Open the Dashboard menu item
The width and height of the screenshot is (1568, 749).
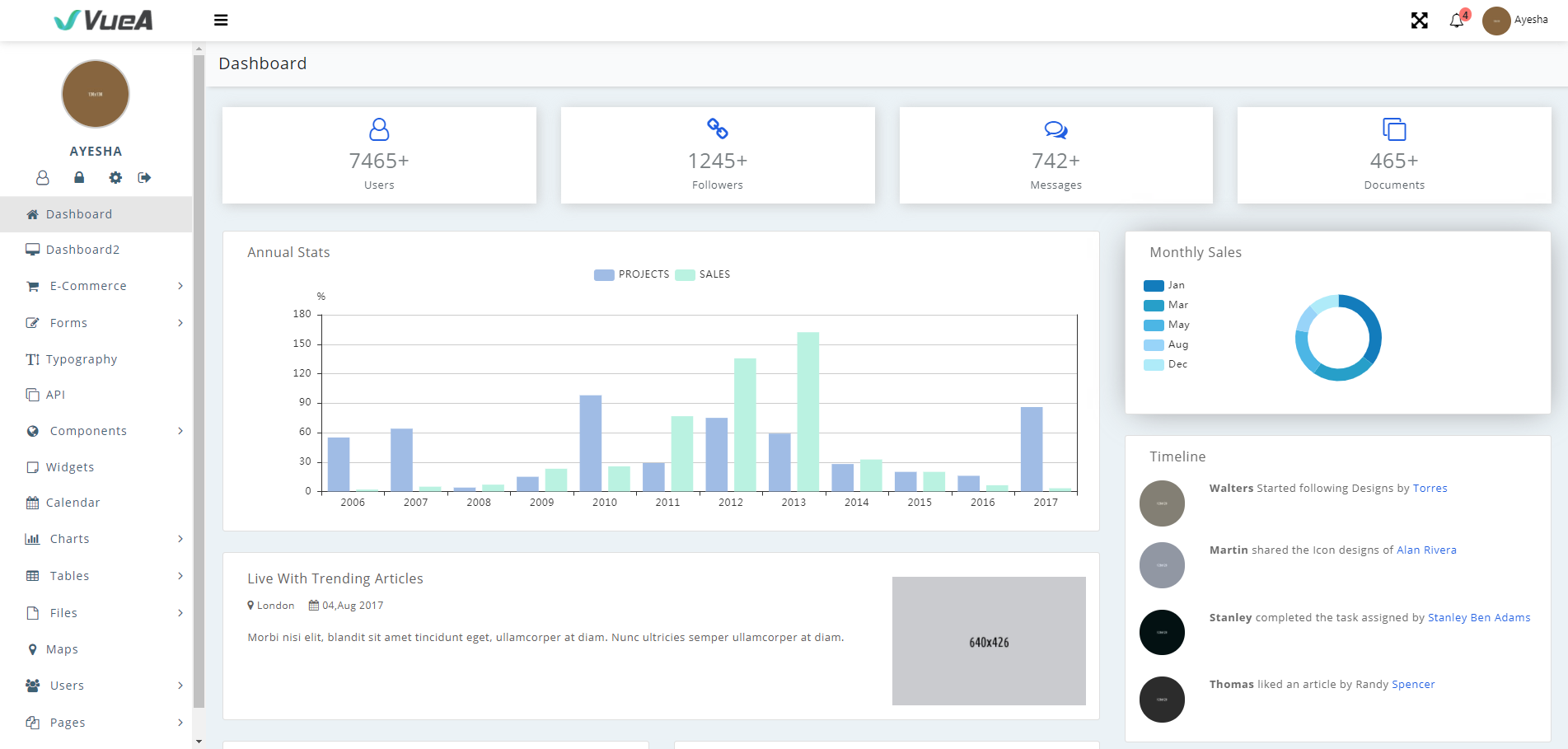[x=96, y=214]
